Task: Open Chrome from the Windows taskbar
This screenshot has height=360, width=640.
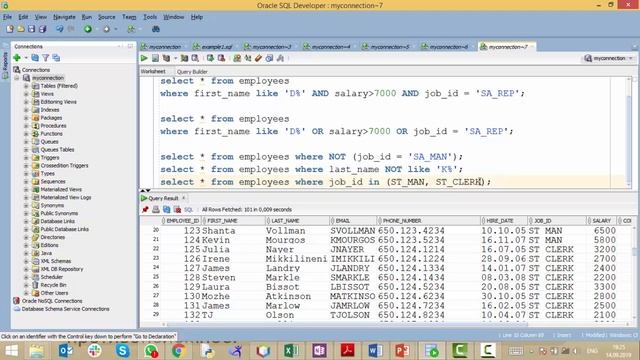Action: 178,351
